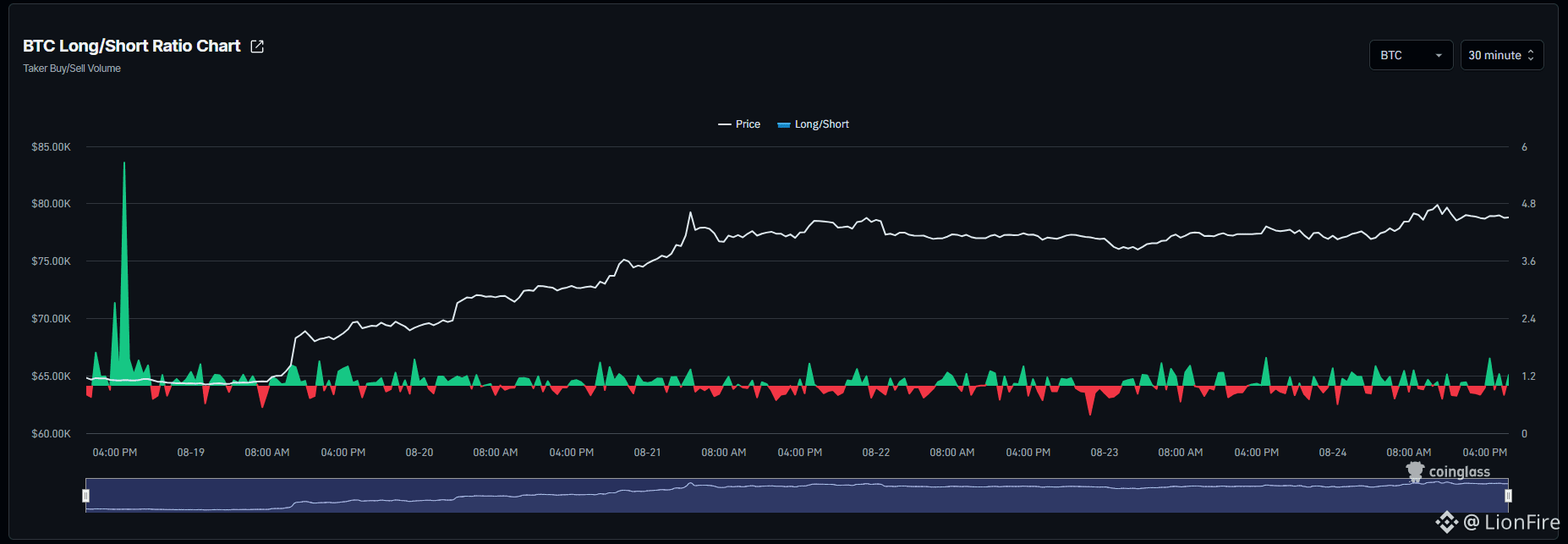Click the $60.00K price axis label

coord(51,434)
